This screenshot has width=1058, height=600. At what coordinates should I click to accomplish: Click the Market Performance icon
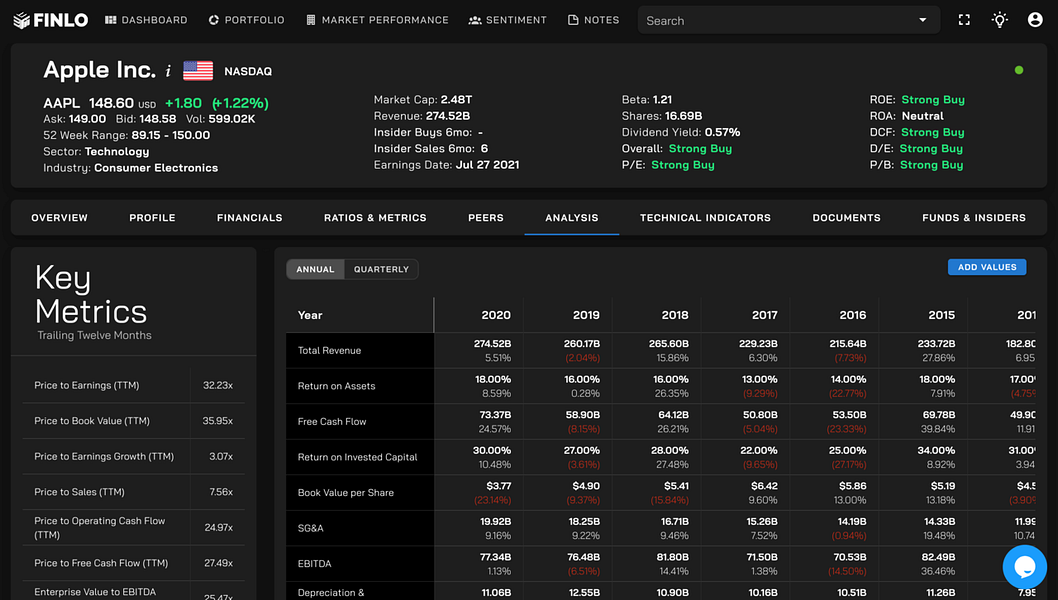311,20
